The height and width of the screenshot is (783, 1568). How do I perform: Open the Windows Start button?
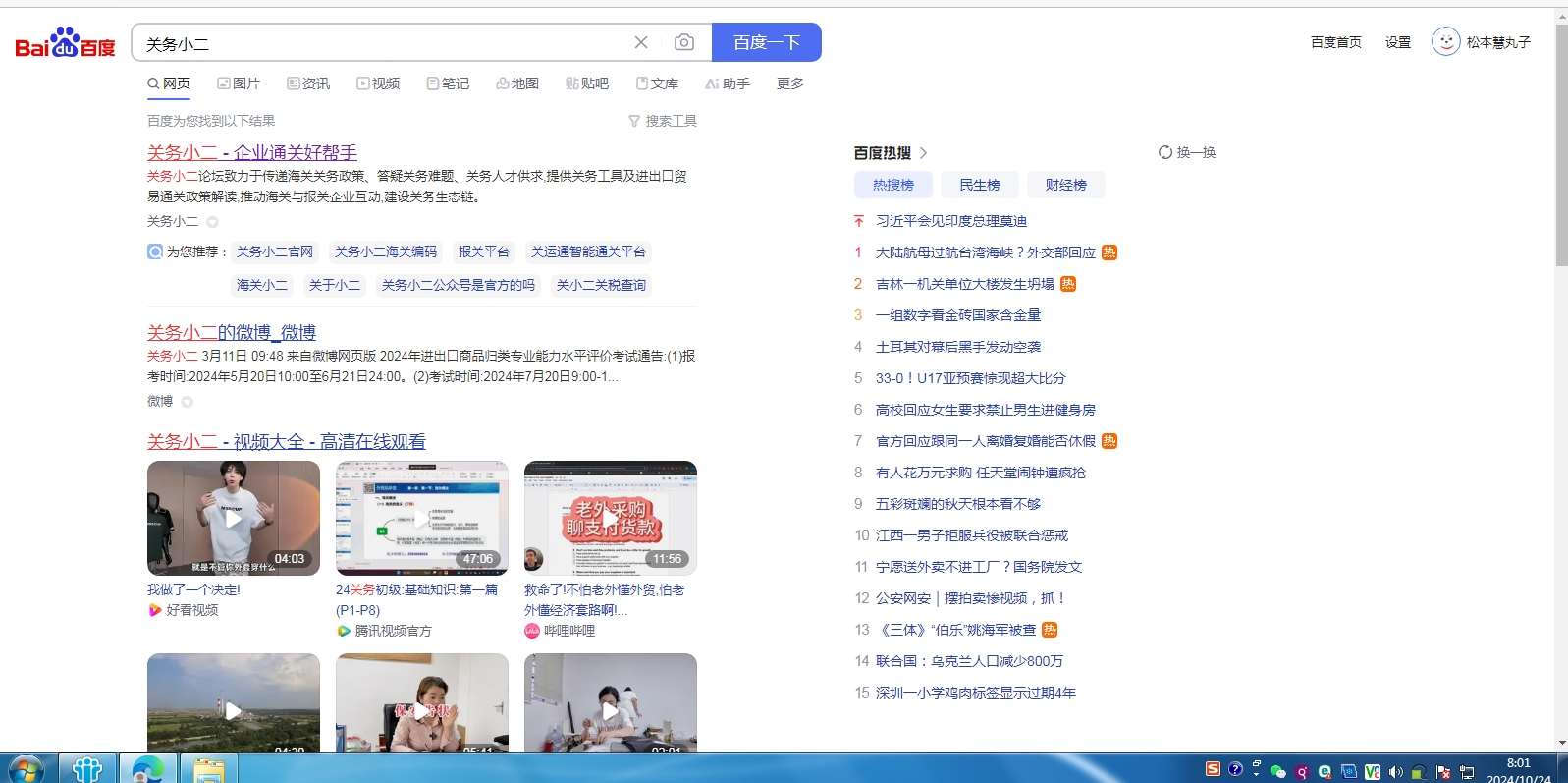click(x=27, y=769)
